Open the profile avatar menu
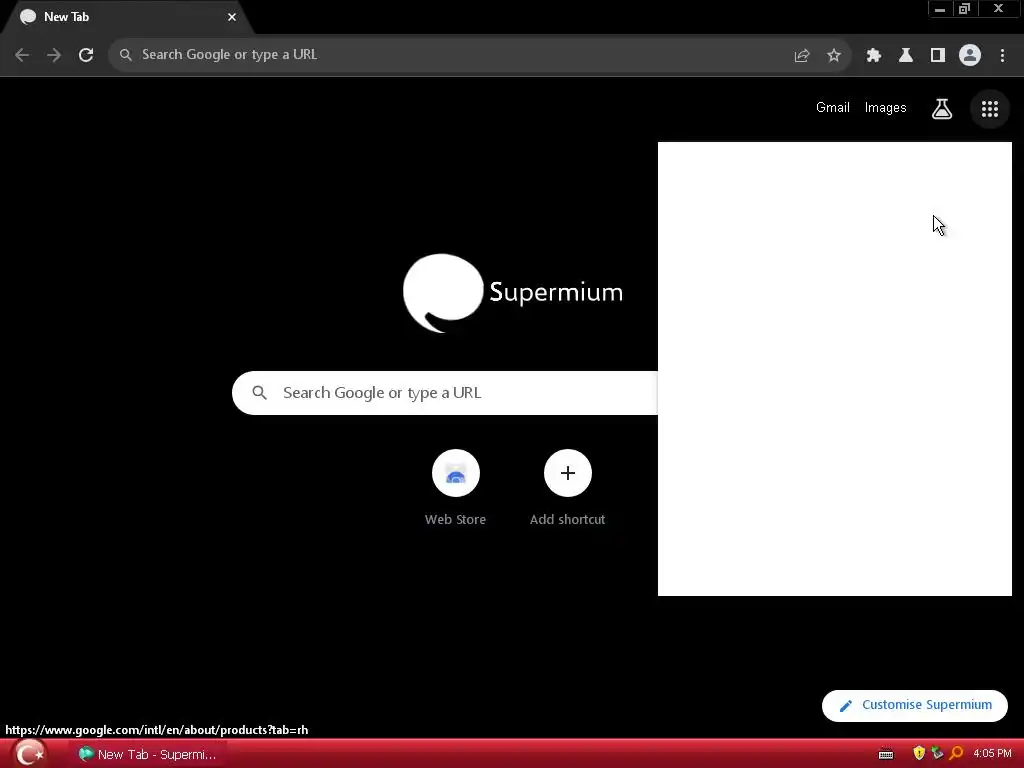1024x768 pixels. (x=969, y=56)
